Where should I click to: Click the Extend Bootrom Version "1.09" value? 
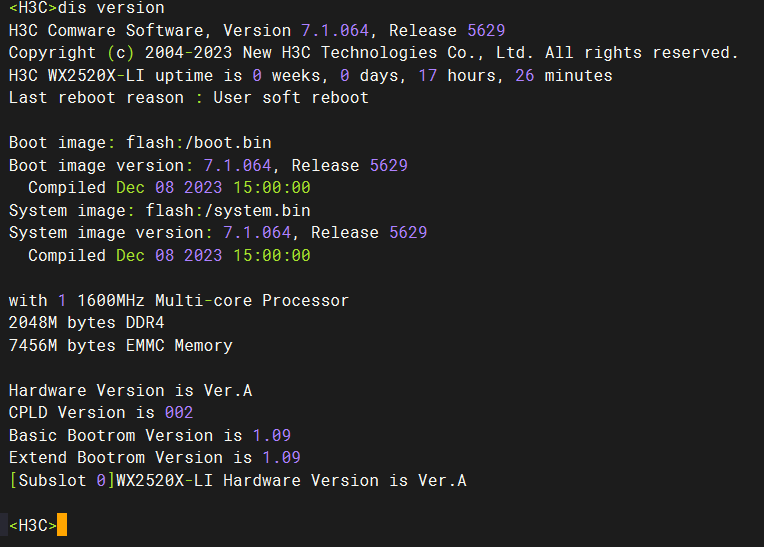point(282,458)
